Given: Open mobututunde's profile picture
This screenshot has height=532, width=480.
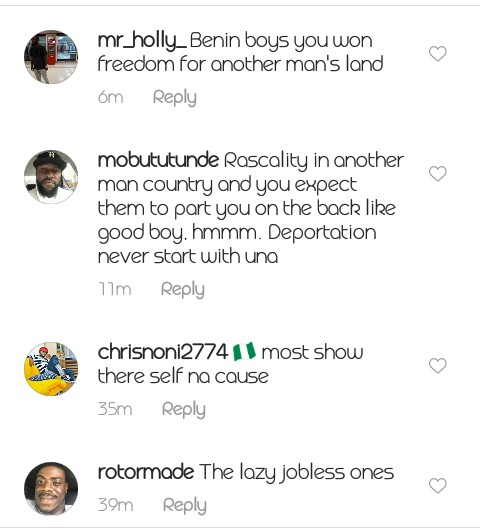Looking at the screenshot, I should 51,177.
